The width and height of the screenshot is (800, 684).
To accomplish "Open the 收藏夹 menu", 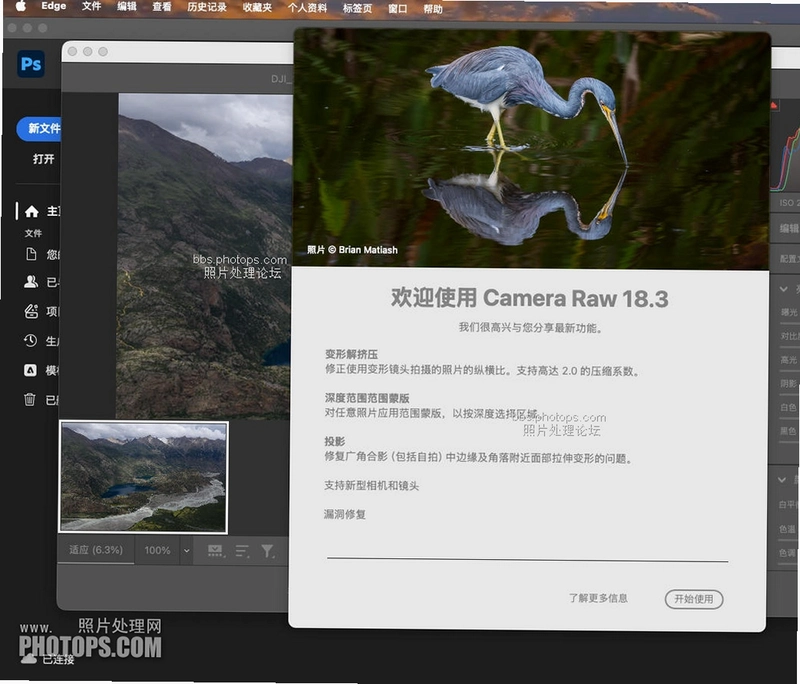I will coord(257,8).
